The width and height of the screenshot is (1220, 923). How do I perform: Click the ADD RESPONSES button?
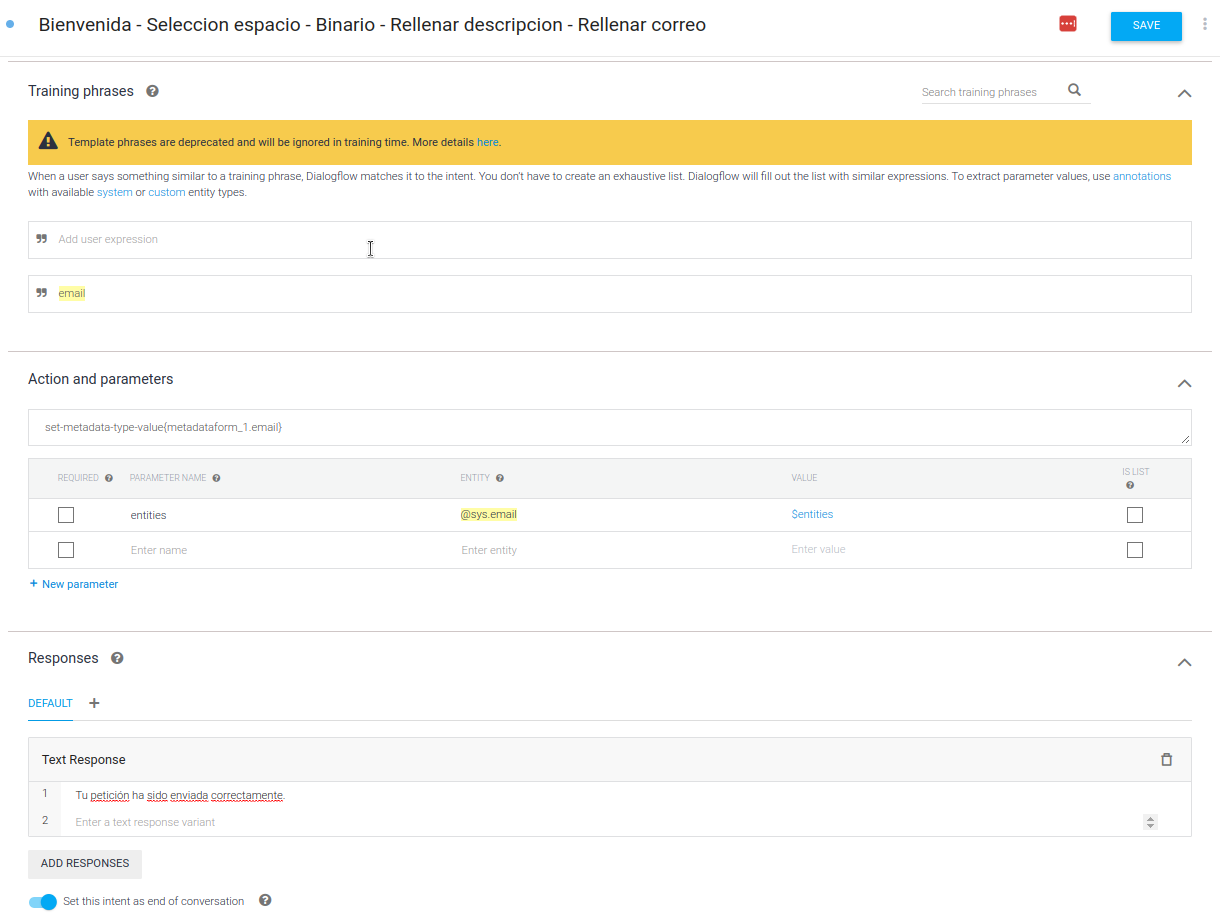click(x=85, y=863)
